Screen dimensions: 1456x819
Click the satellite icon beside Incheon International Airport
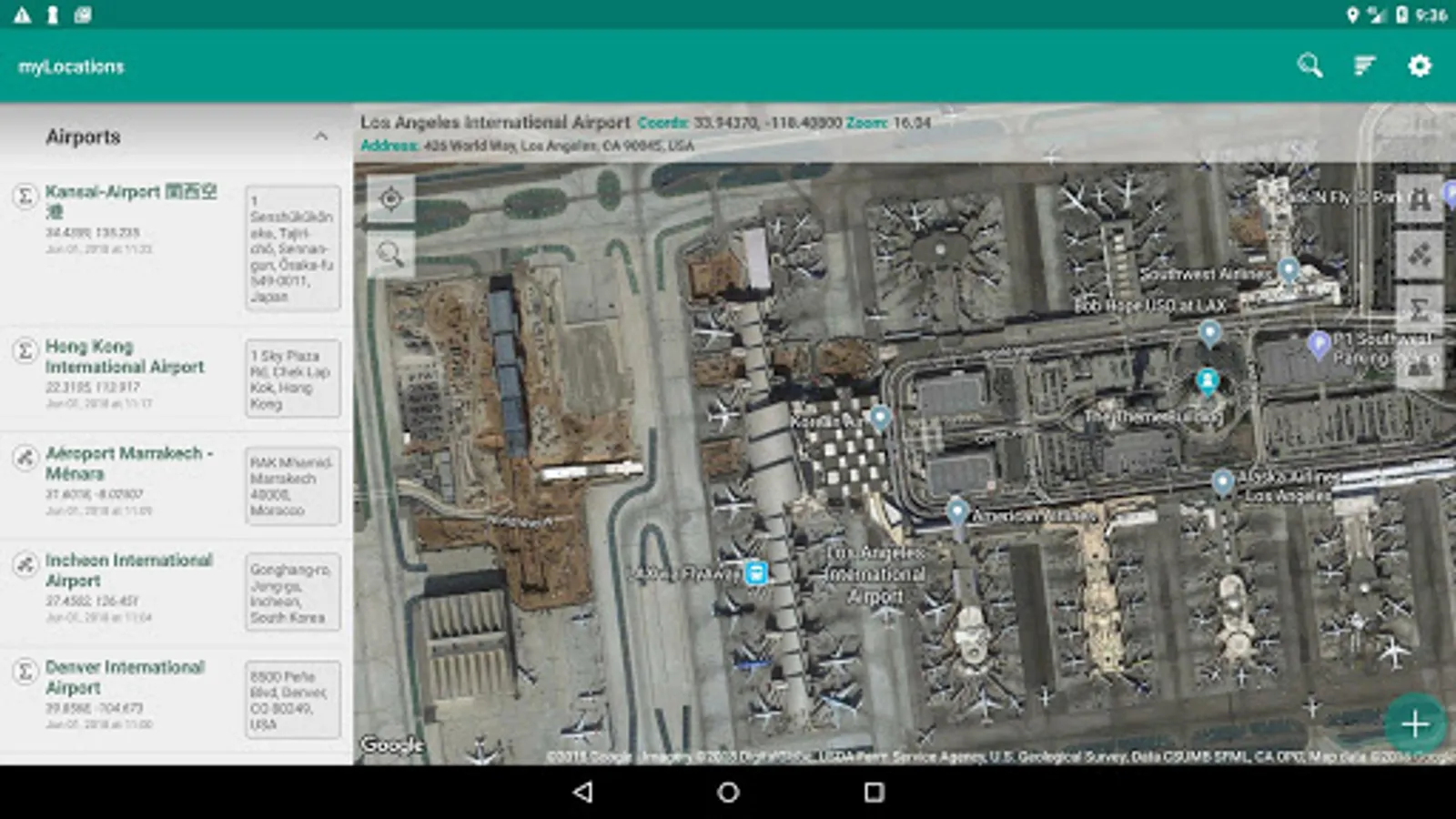[x=25, y=564]
